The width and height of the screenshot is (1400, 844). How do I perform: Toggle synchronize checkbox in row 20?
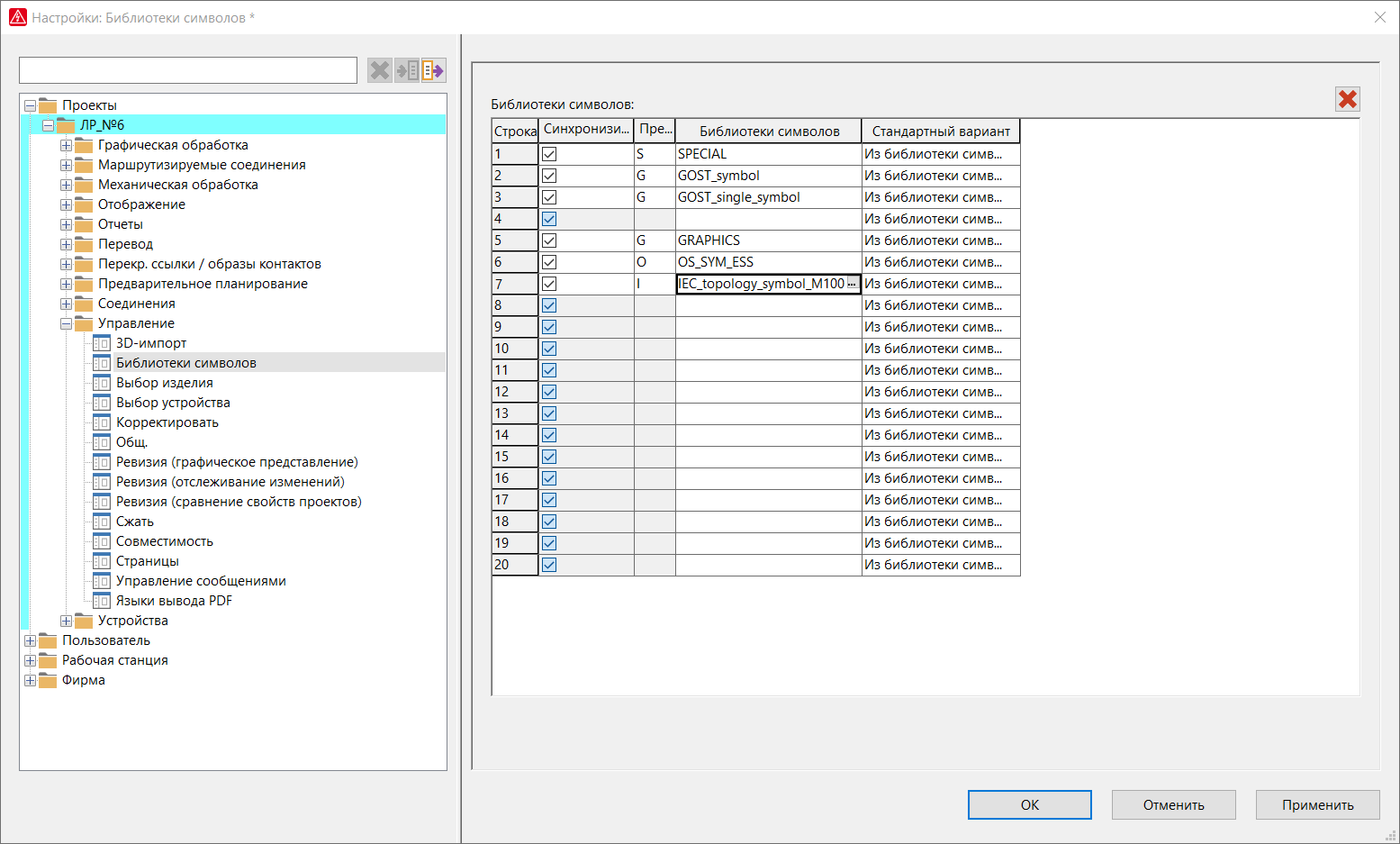tap(549, 565)
